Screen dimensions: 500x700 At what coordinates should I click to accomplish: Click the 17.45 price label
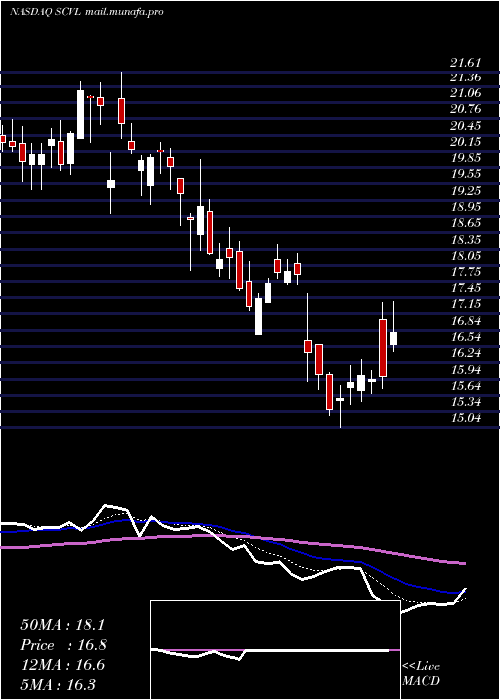(x=465, y=288)
